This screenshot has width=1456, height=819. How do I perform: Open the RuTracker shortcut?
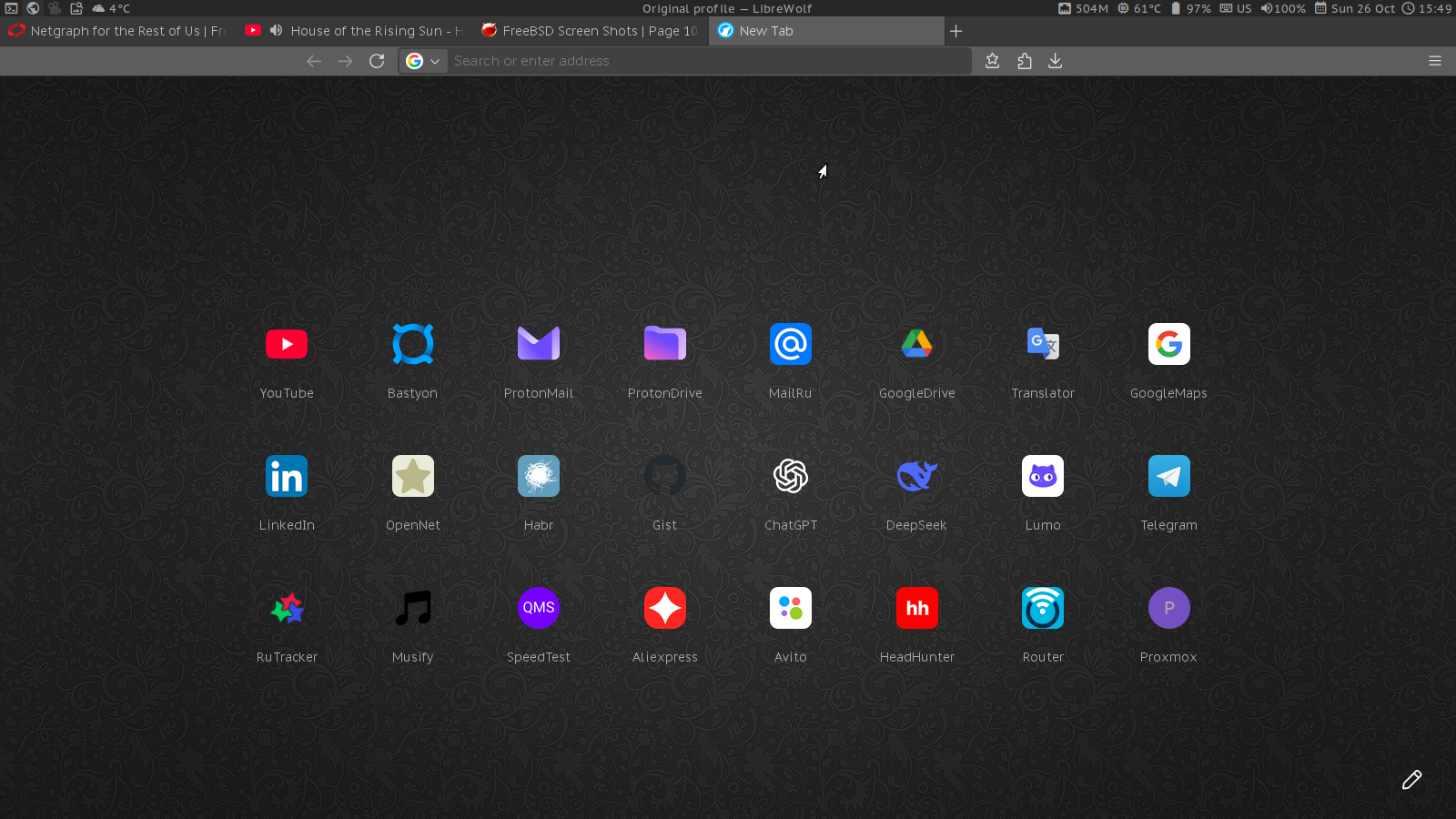[x=287, y=608]
